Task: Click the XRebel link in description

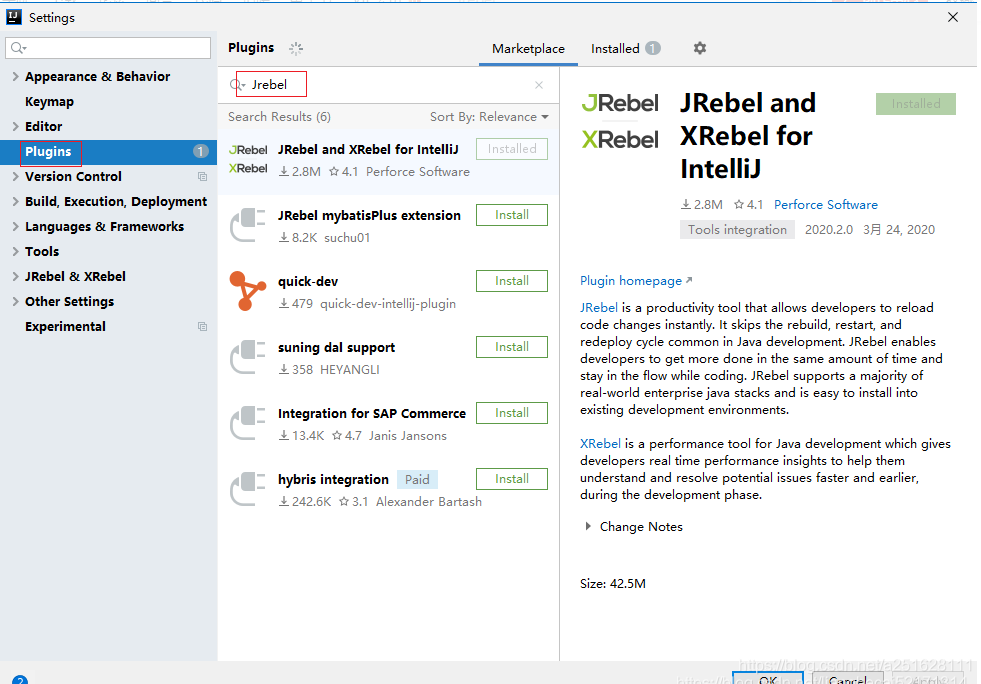Action: [600, 444]
